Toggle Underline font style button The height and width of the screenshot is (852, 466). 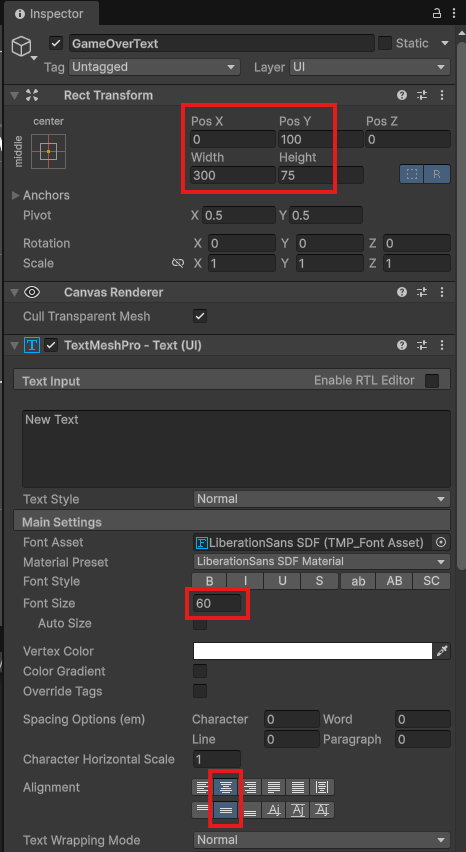point(282,581)
